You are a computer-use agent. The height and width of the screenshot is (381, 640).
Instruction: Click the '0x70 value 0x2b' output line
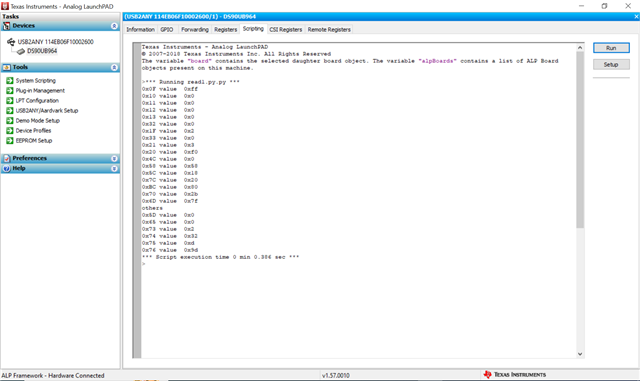(x=170, y=194)
